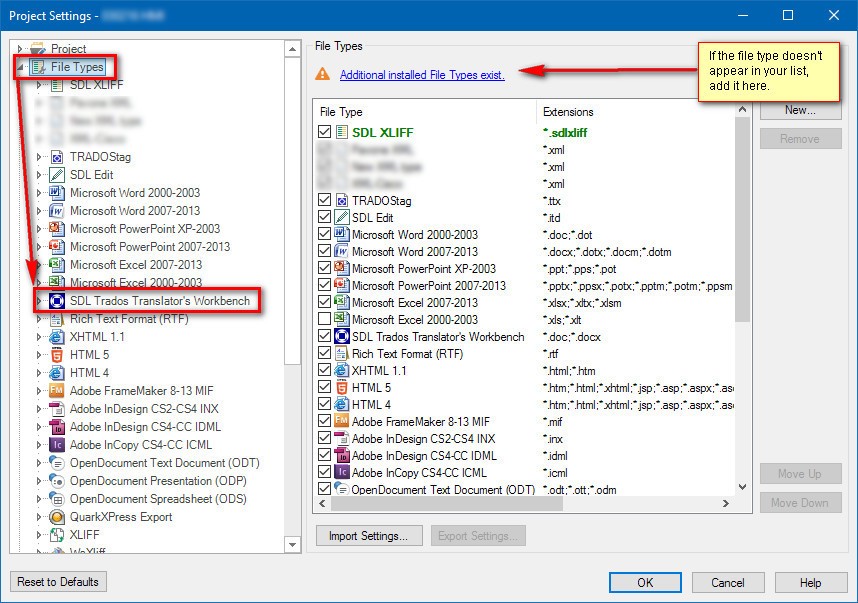Click Adobe InCopy CS4-CC ICML icon in tree
858x603 pixels.
[56, 445]
